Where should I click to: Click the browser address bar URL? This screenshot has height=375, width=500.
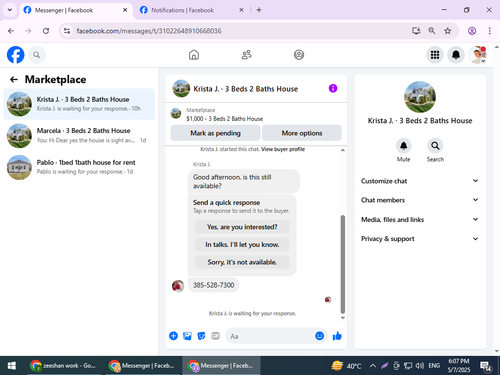[149, 31]
